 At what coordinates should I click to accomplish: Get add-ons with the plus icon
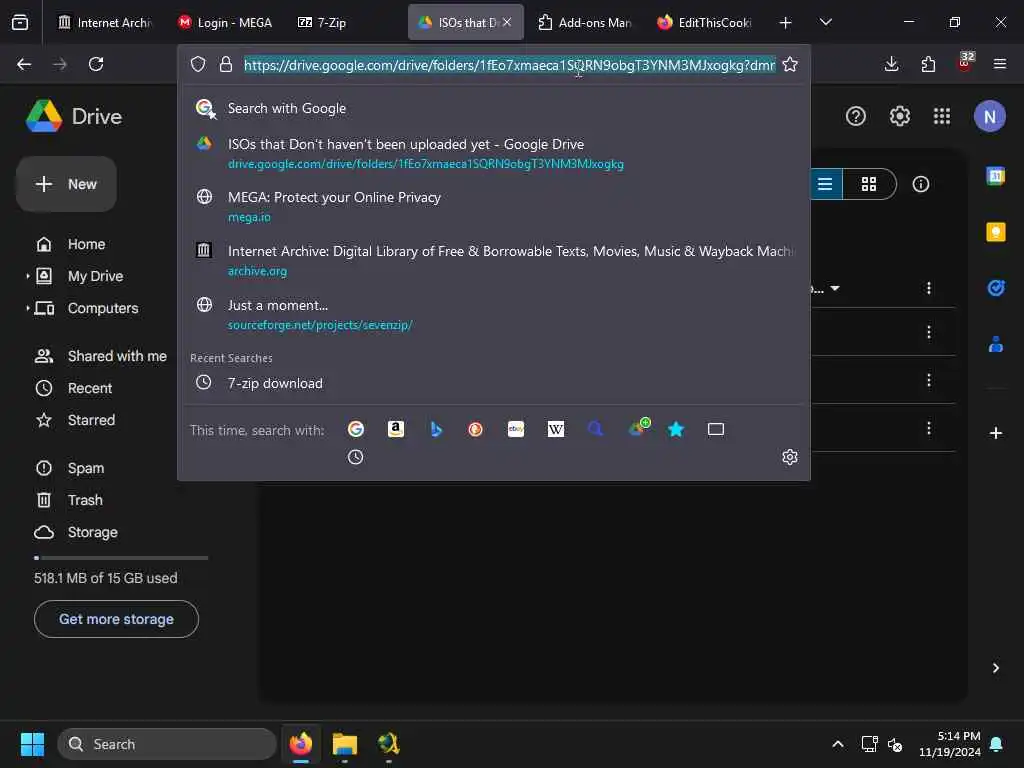click(x=995, y=433)
